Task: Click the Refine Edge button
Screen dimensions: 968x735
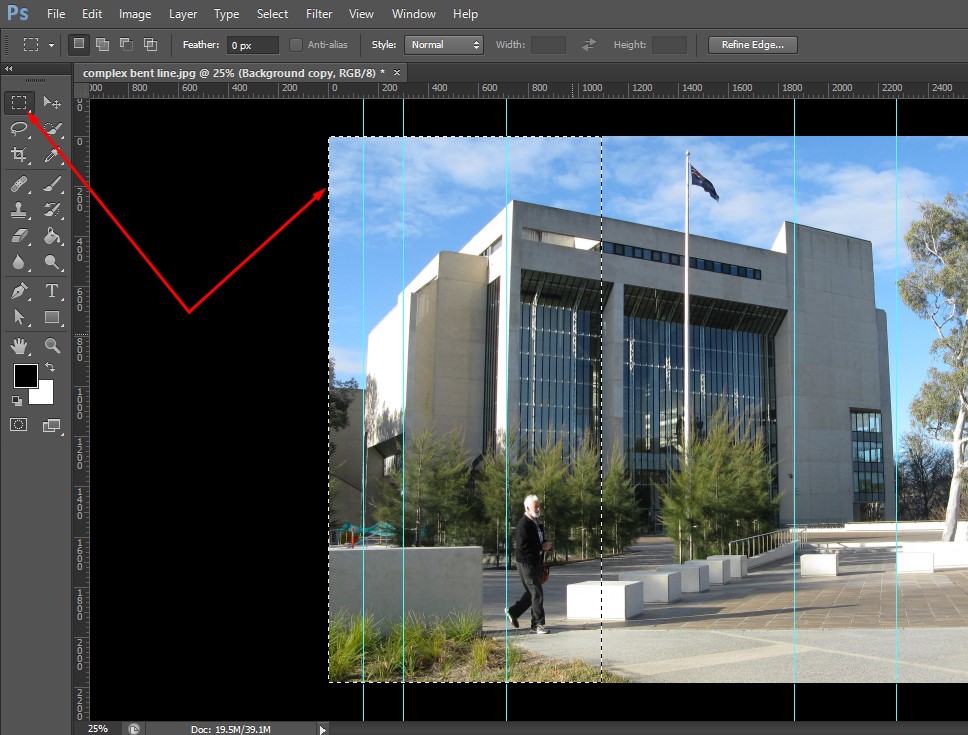Action: coord(751,44)
